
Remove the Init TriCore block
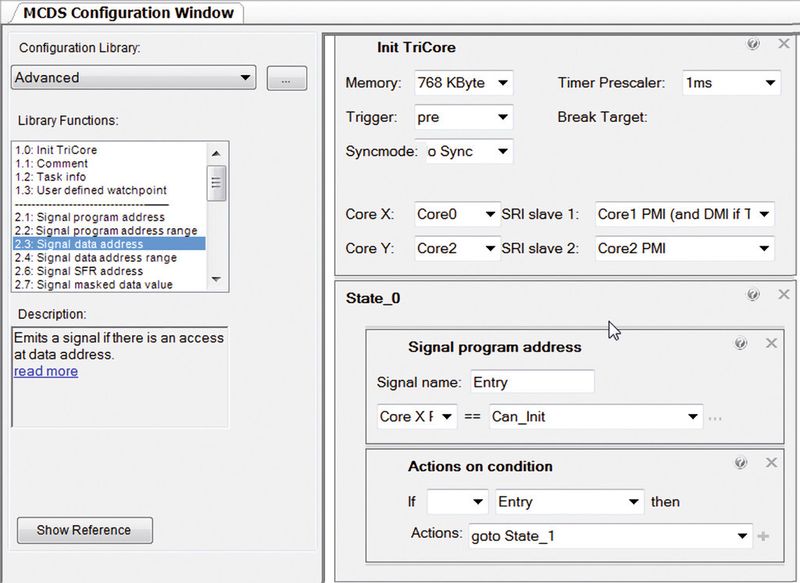(x=784, y=44)
